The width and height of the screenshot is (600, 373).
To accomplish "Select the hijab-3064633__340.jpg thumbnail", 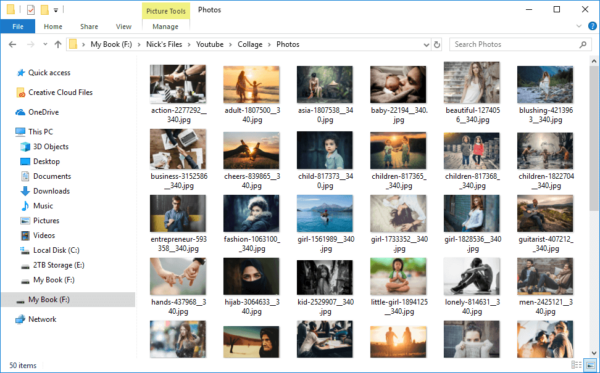I will (x=251, y=276).
